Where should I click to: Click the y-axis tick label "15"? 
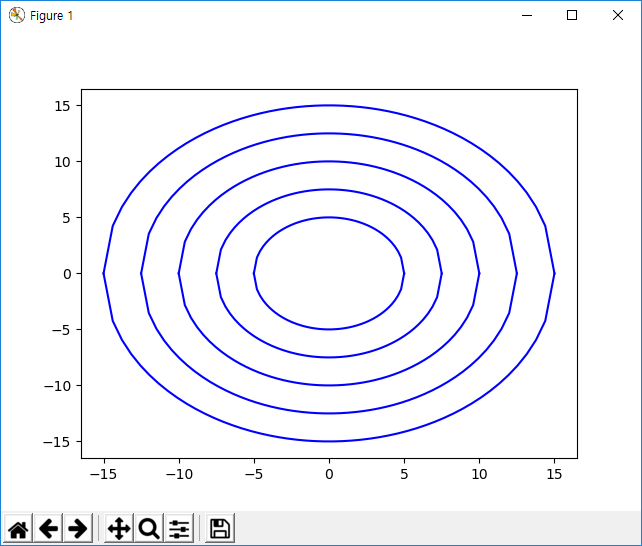pos(62,106)
